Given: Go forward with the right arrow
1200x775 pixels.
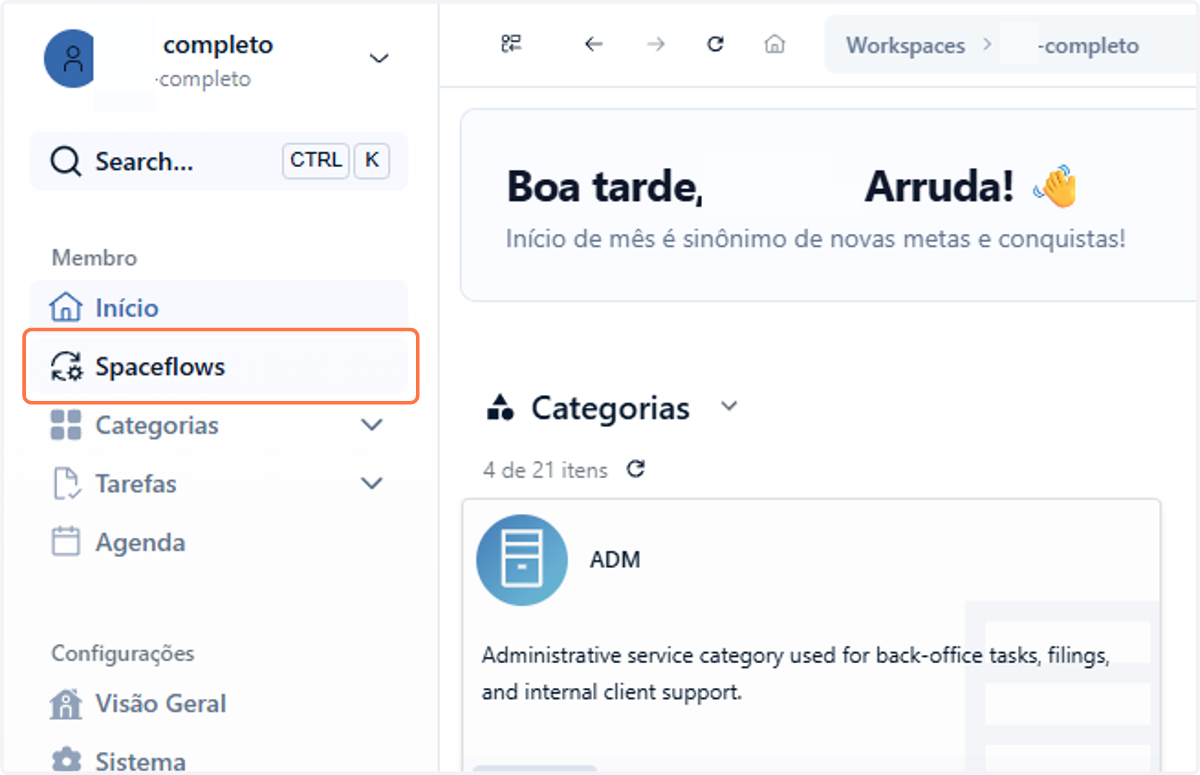Looking at the screenshot, I should pyautogui.click(x=656, y=44).
